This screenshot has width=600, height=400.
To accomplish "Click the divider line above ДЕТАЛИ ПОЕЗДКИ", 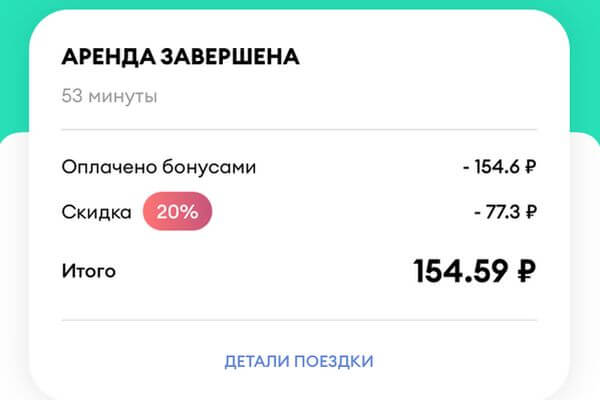I will coord(299,320).
